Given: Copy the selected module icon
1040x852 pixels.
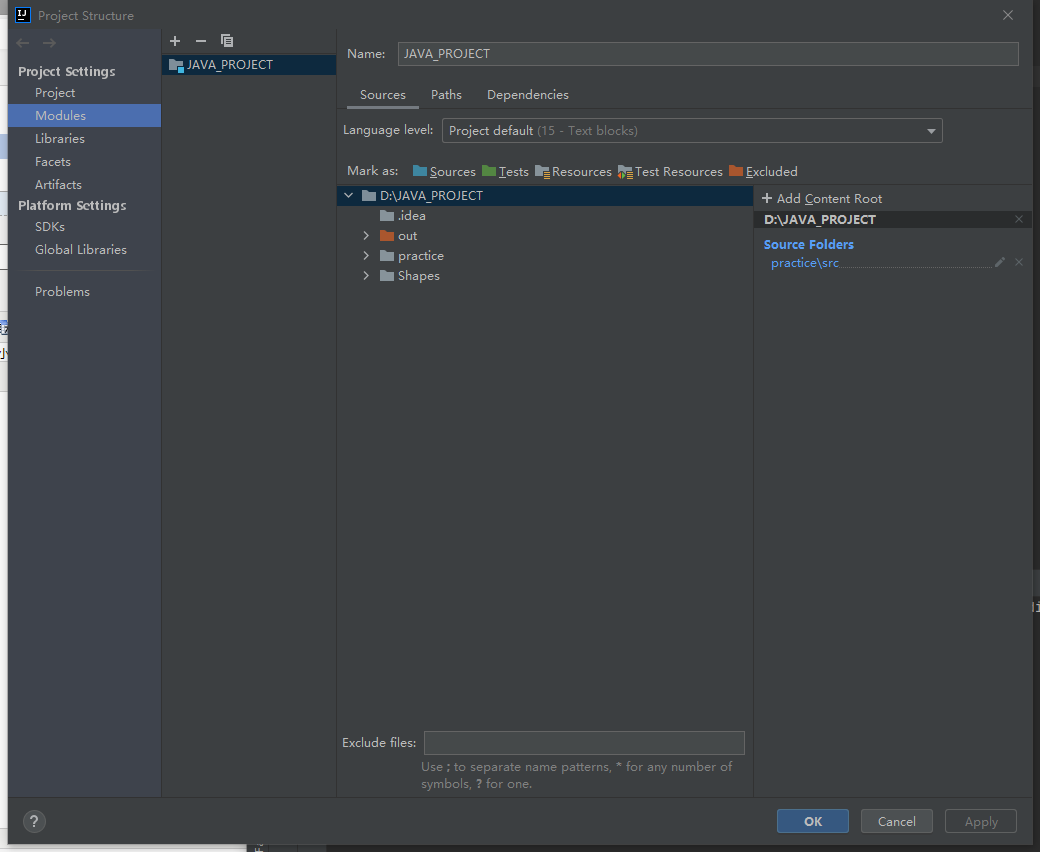Looking at the screenshot, I should 227,41.
